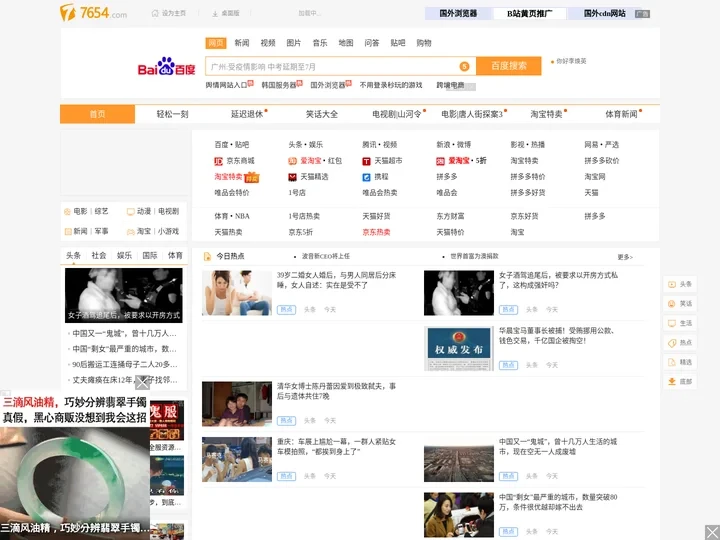Click the red icon before 爱淘宝·5折
This screenshot has width=720, height=540.
440,161
